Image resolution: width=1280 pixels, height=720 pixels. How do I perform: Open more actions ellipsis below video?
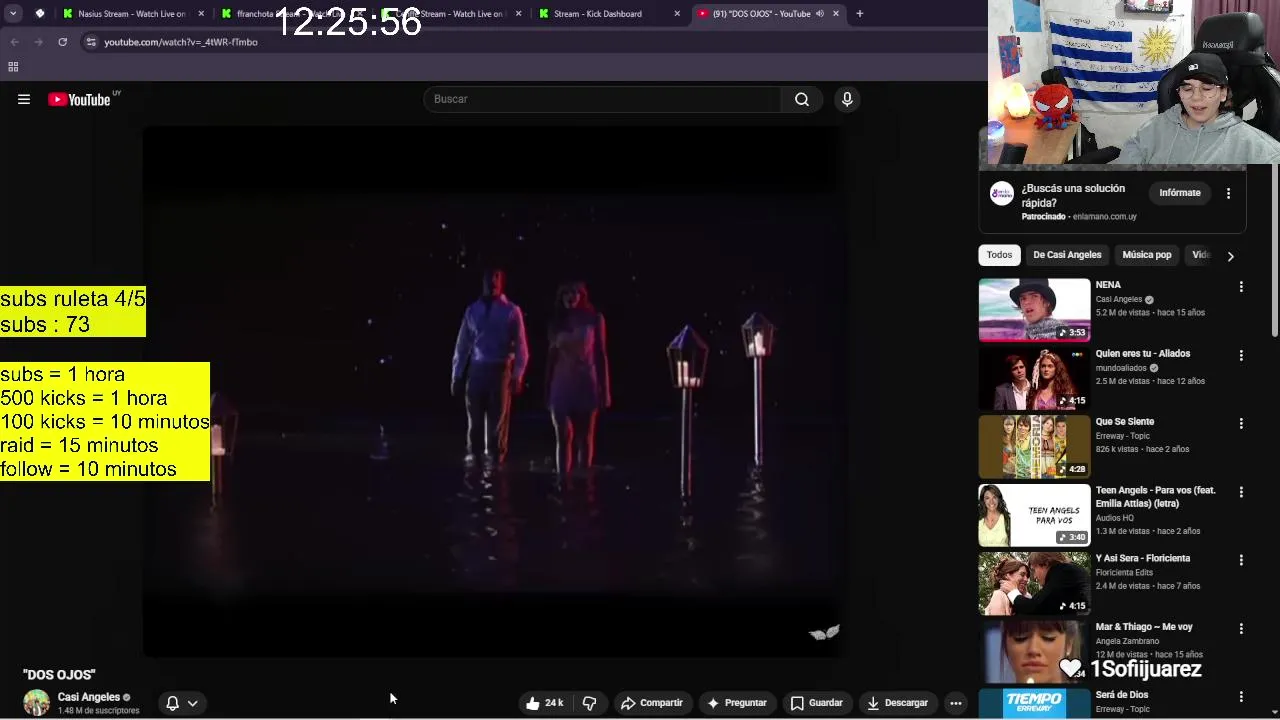tap(956, 703)
